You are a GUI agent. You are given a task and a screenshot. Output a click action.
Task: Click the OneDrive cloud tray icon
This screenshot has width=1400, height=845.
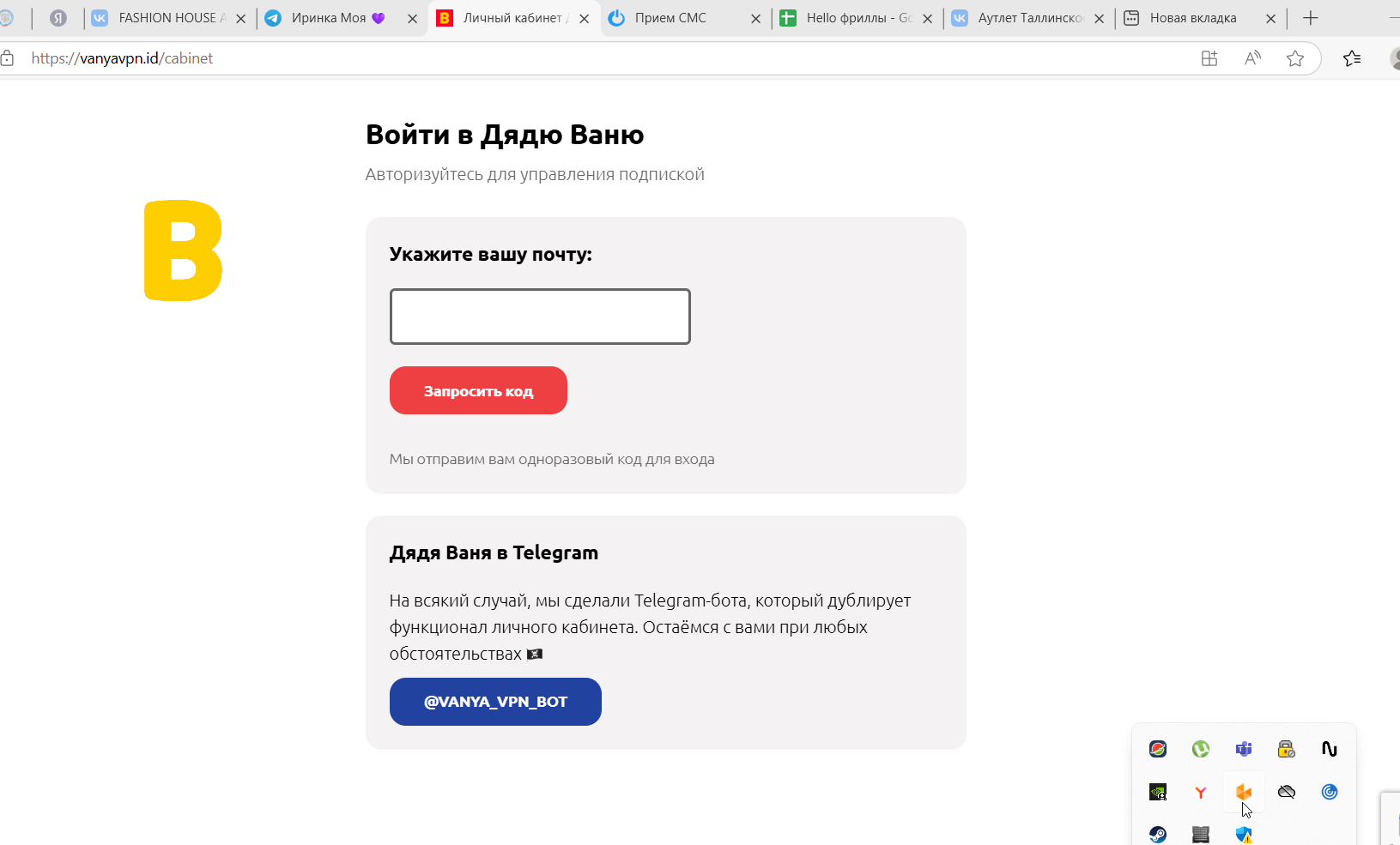click(1286, 792)
